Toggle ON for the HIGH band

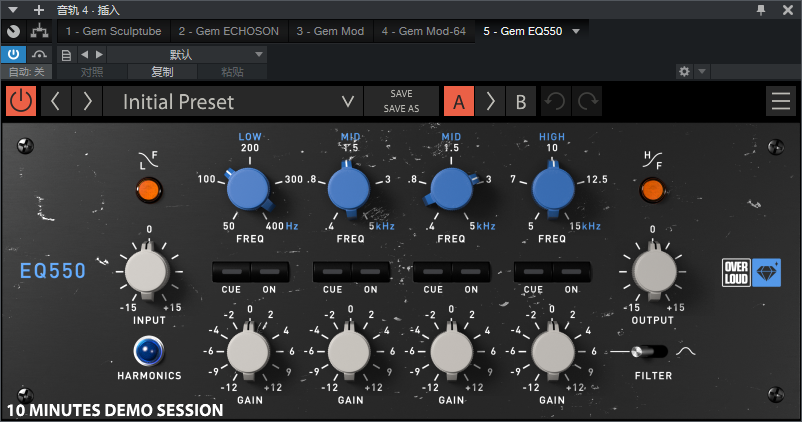(x=571, y=272)
